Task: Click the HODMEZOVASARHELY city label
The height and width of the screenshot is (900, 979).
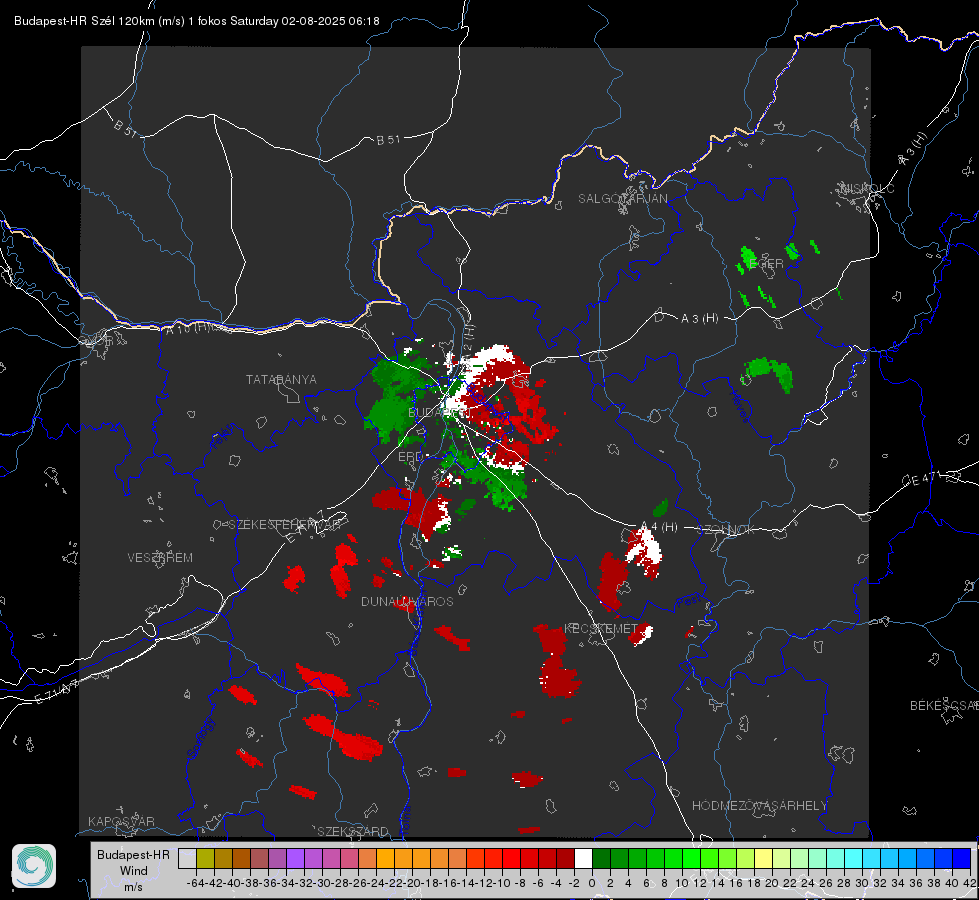Action: [x=760, y=806]
